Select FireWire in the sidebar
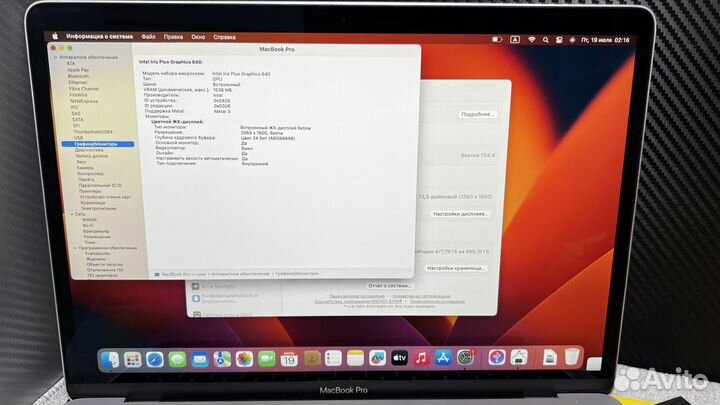720x405 pixels. 79,95
